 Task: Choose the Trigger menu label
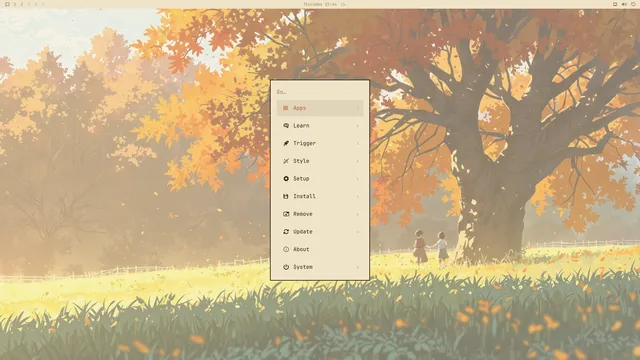(304, 143)
